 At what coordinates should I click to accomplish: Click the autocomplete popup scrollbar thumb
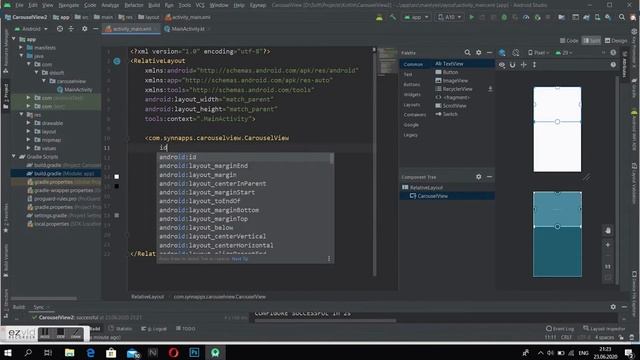coord(331,158)
